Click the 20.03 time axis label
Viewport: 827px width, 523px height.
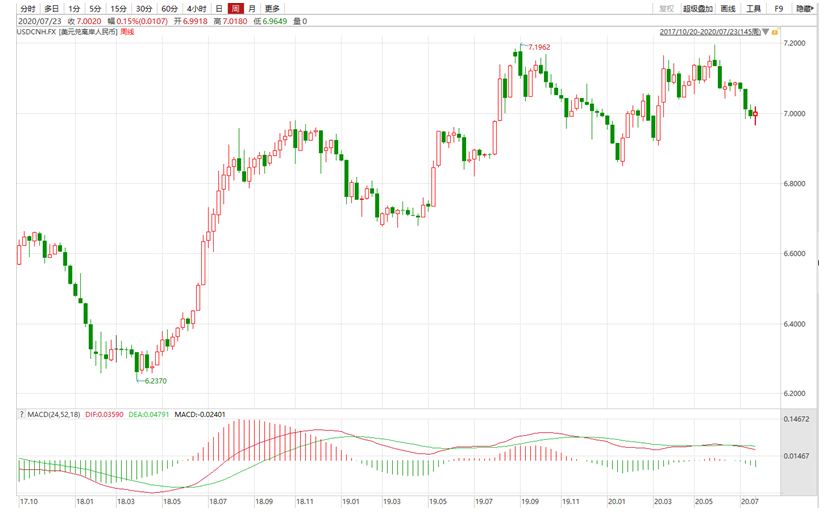[x=662, y=501]
